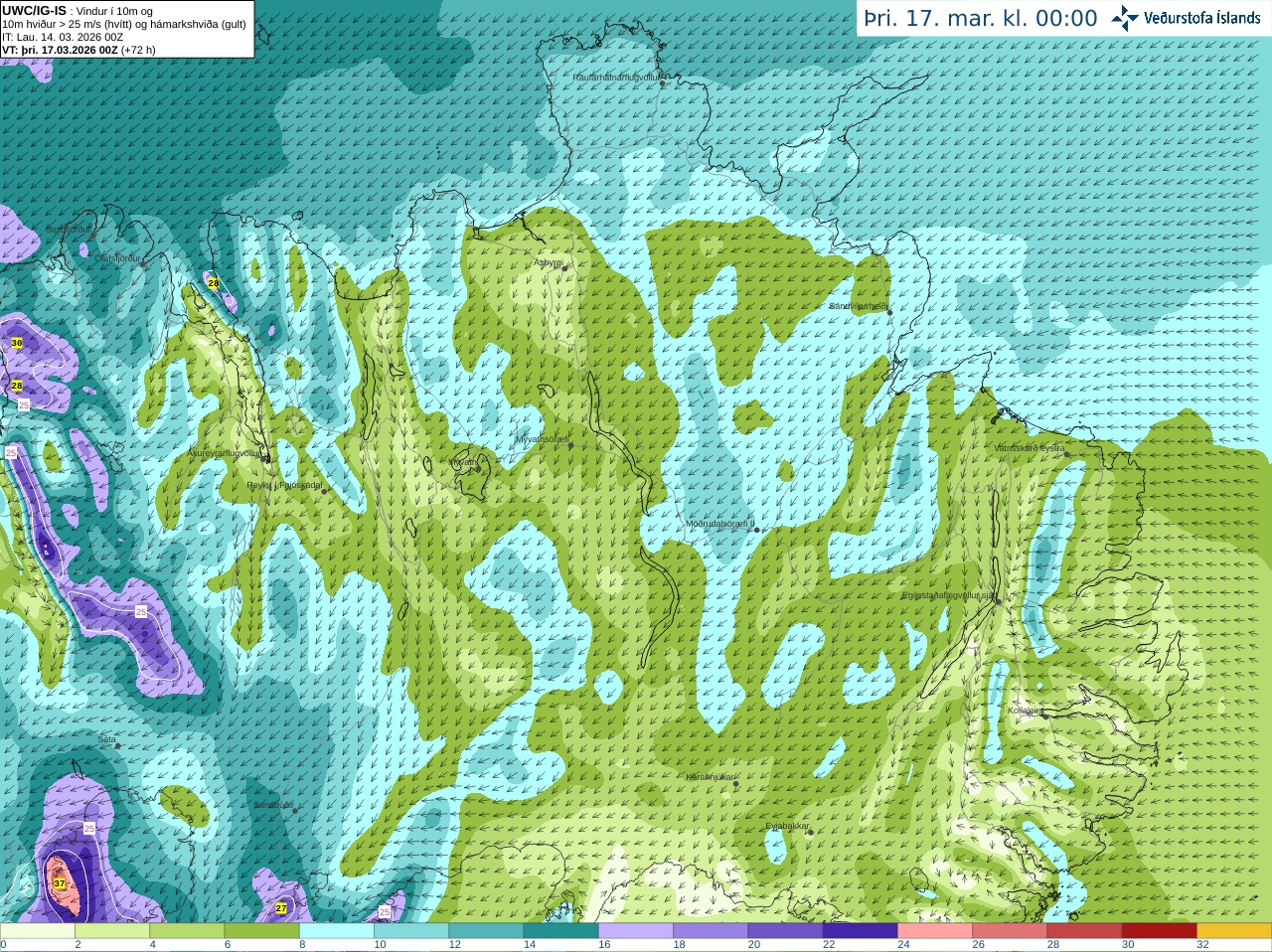Screen dimensions: 1272x952
Task: Pick the 2–4 m/s light green swatch
Action: pos(112,931)
